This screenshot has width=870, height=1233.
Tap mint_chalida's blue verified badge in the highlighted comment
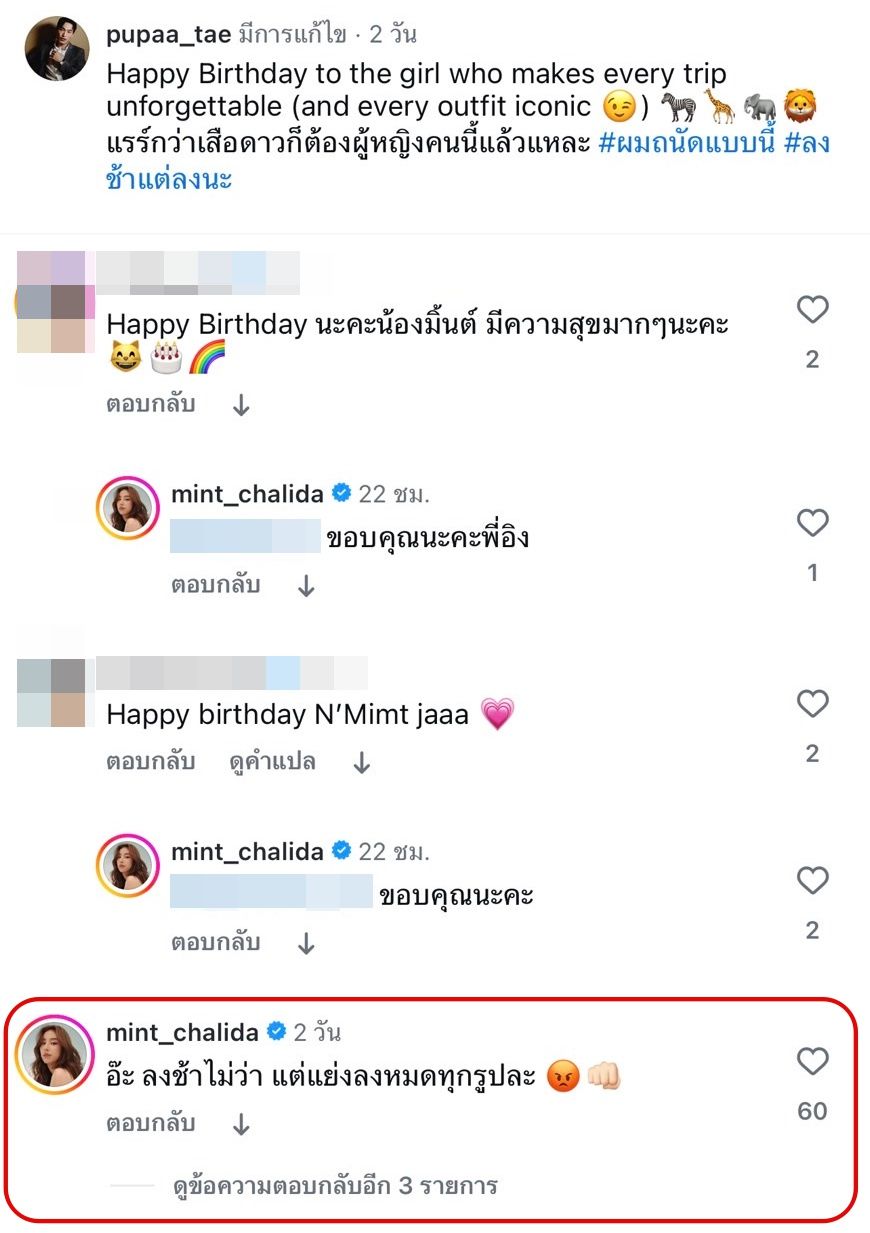click(276, 1031)
